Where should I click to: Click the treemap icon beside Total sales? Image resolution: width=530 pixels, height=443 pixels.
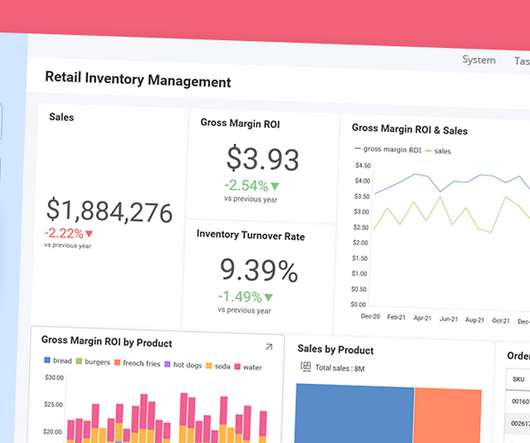[306, 367]
